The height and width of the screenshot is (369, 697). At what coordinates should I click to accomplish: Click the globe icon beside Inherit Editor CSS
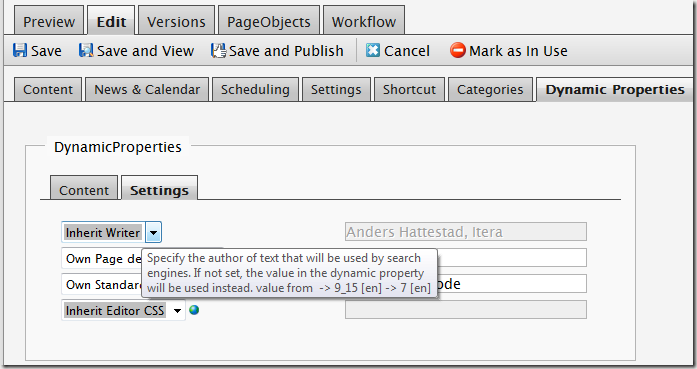pyautogui.click(x=194, y=310)
